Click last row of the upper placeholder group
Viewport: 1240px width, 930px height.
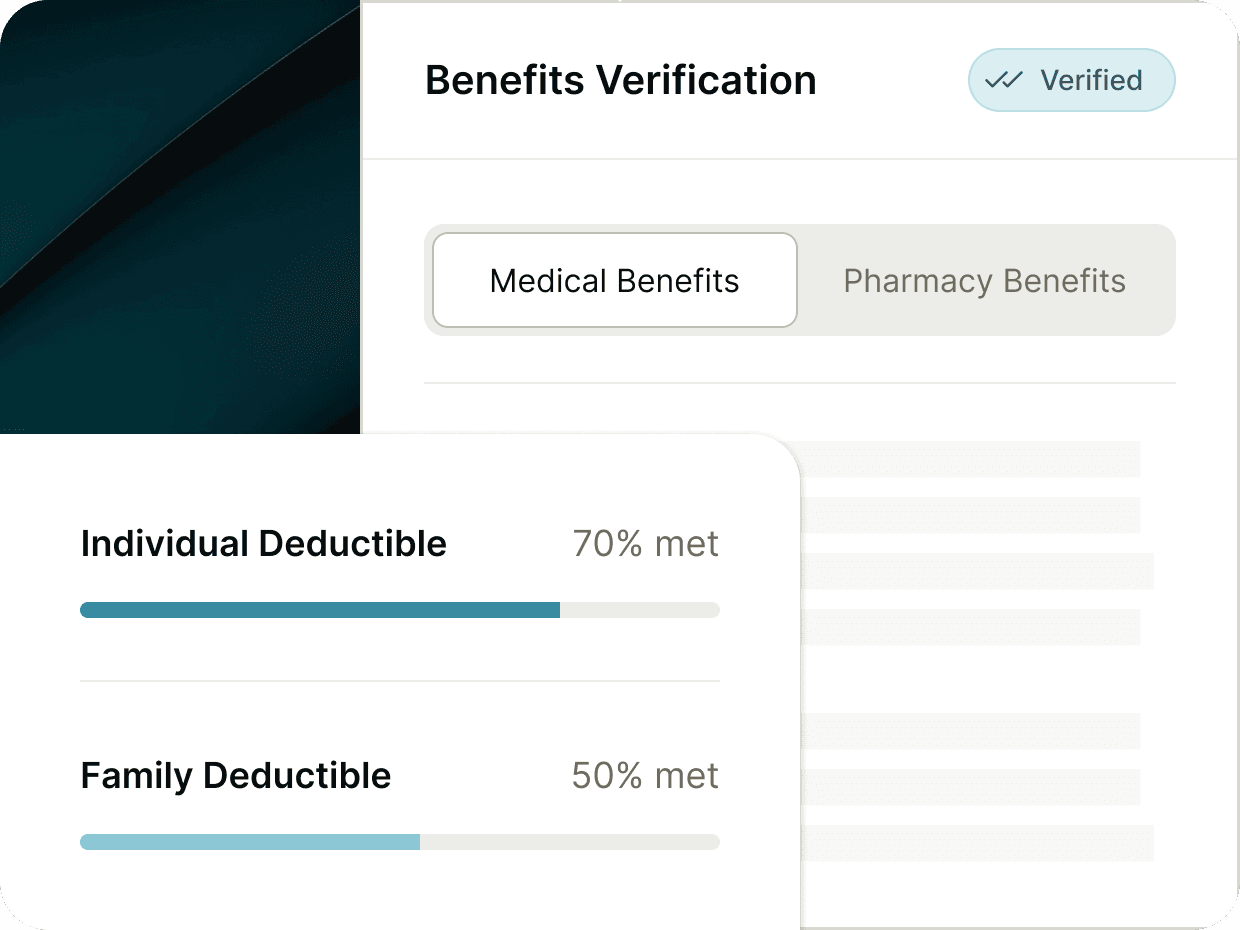(x=970, y=627)
